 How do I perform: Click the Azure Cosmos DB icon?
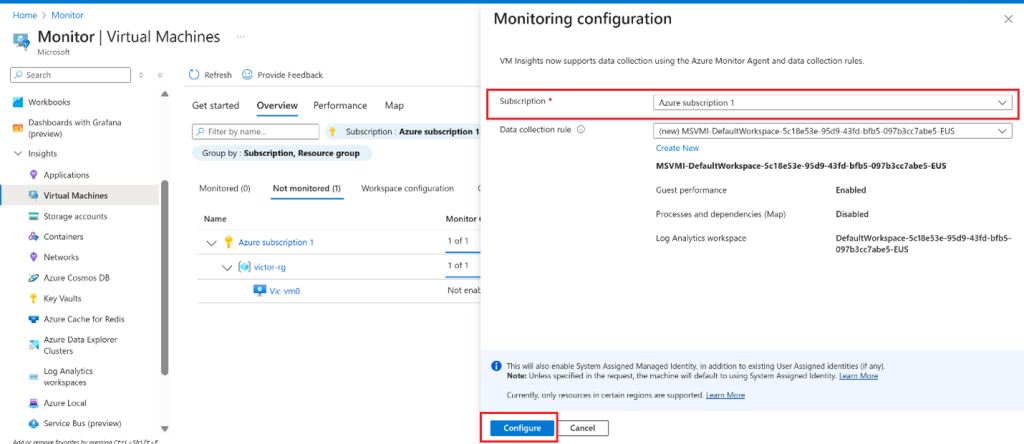(34, 278)
